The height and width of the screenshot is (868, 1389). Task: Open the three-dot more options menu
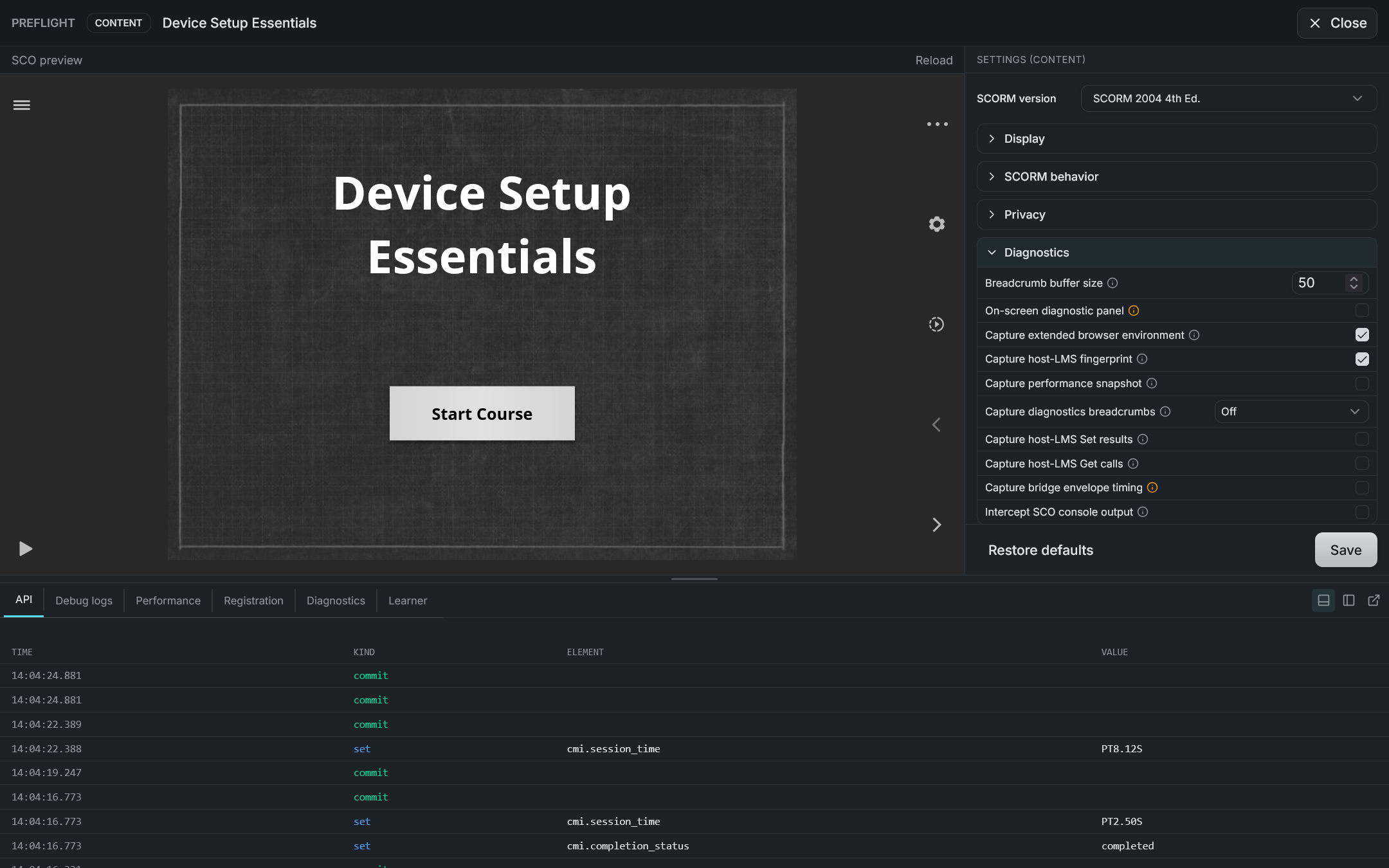click(x=937, y=124)
